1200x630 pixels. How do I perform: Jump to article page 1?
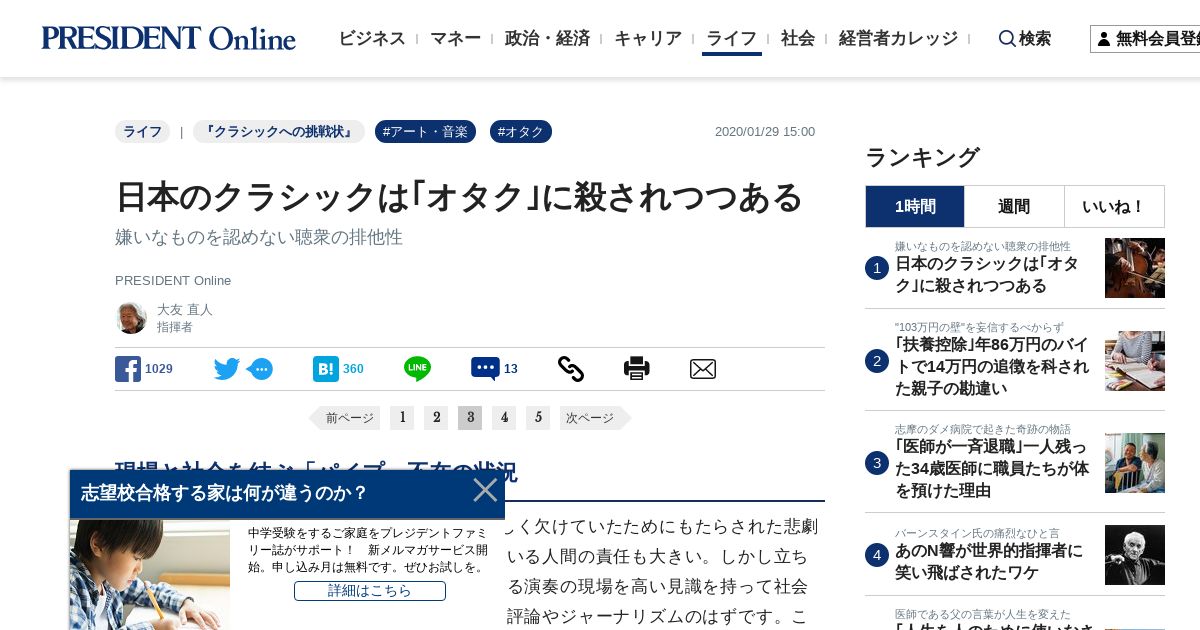point(402,418)
